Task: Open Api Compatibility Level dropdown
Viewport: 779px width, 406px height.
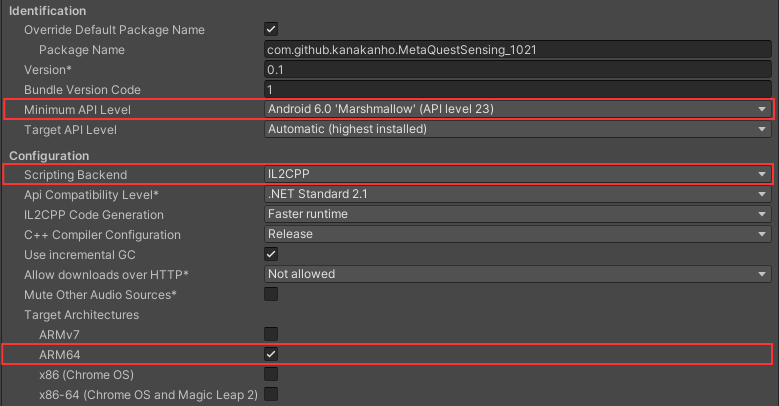Action: point(516,194)
